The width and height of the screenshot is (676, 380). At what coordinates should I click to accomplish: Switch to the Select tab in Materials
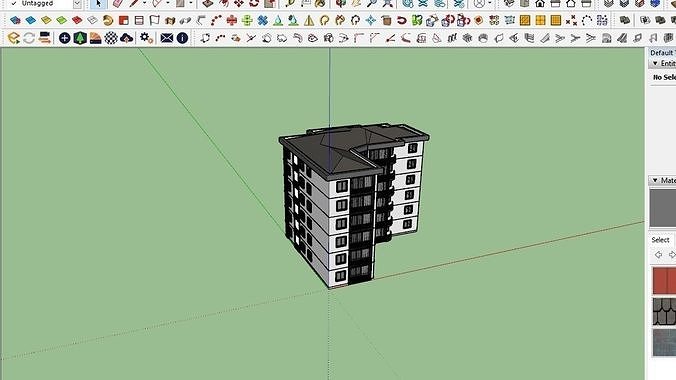pyautogui.click(x=660, y=240)
